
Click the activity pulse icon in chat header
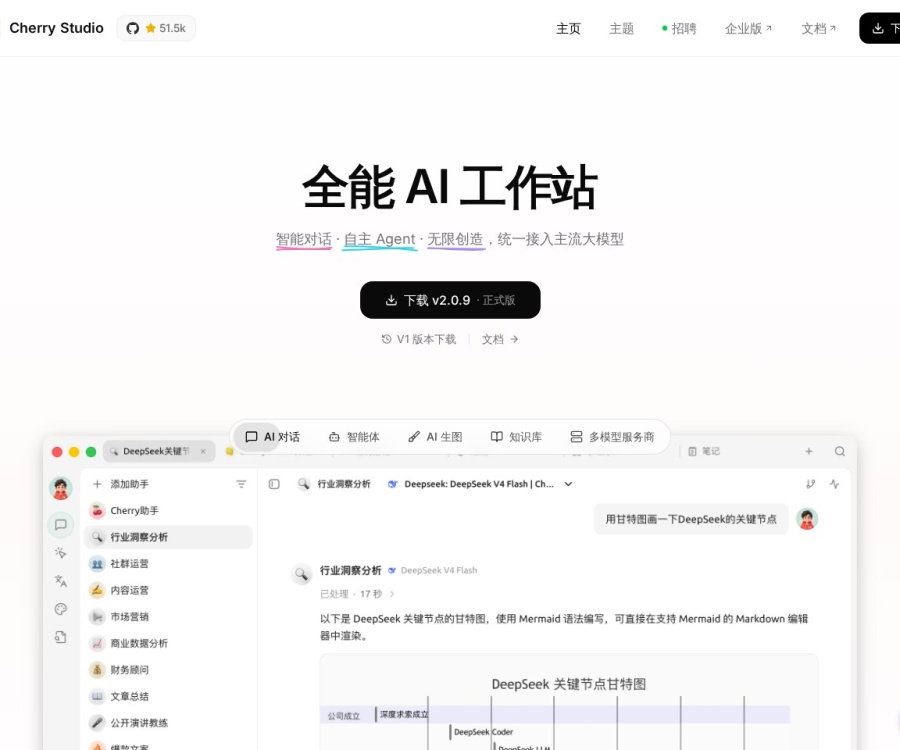[835, 484]
